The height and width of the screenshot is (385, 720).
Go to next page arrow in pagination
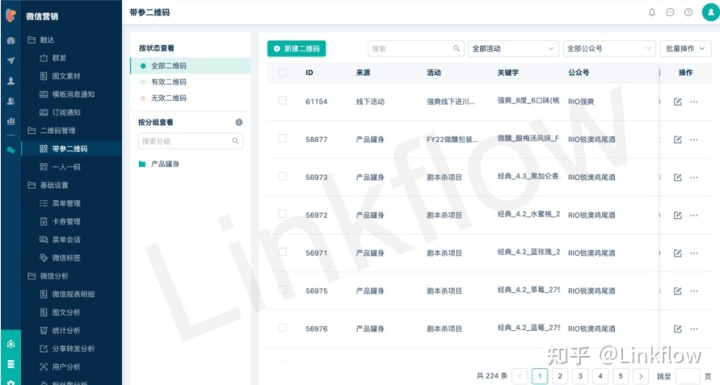[x=641, y=376]
